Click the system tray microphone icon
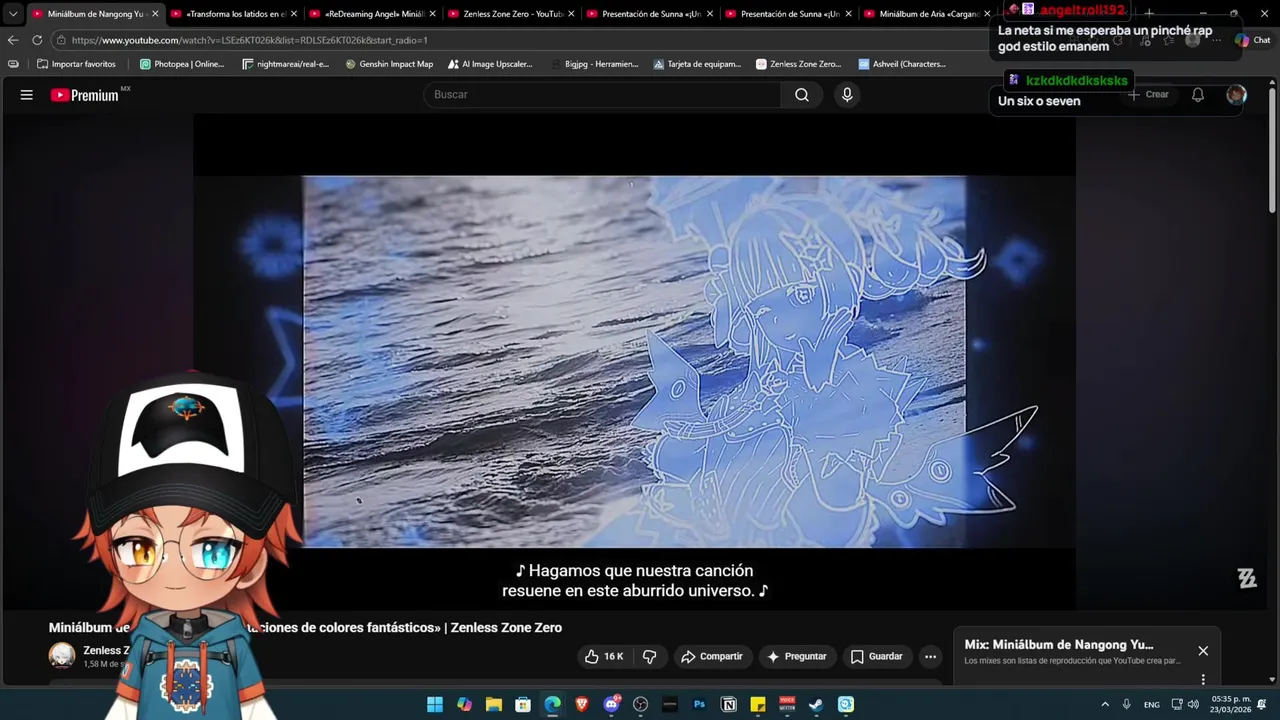1280x720 pixels. click(x=1127, y=705)
